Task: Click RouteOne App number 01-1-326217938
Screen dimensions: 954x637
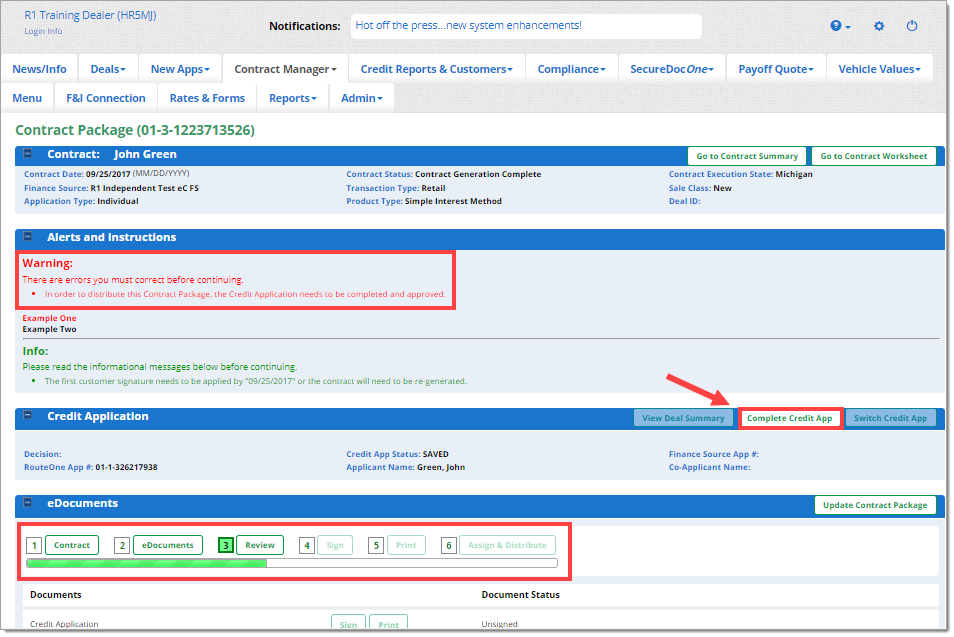Action: (126, 467)
